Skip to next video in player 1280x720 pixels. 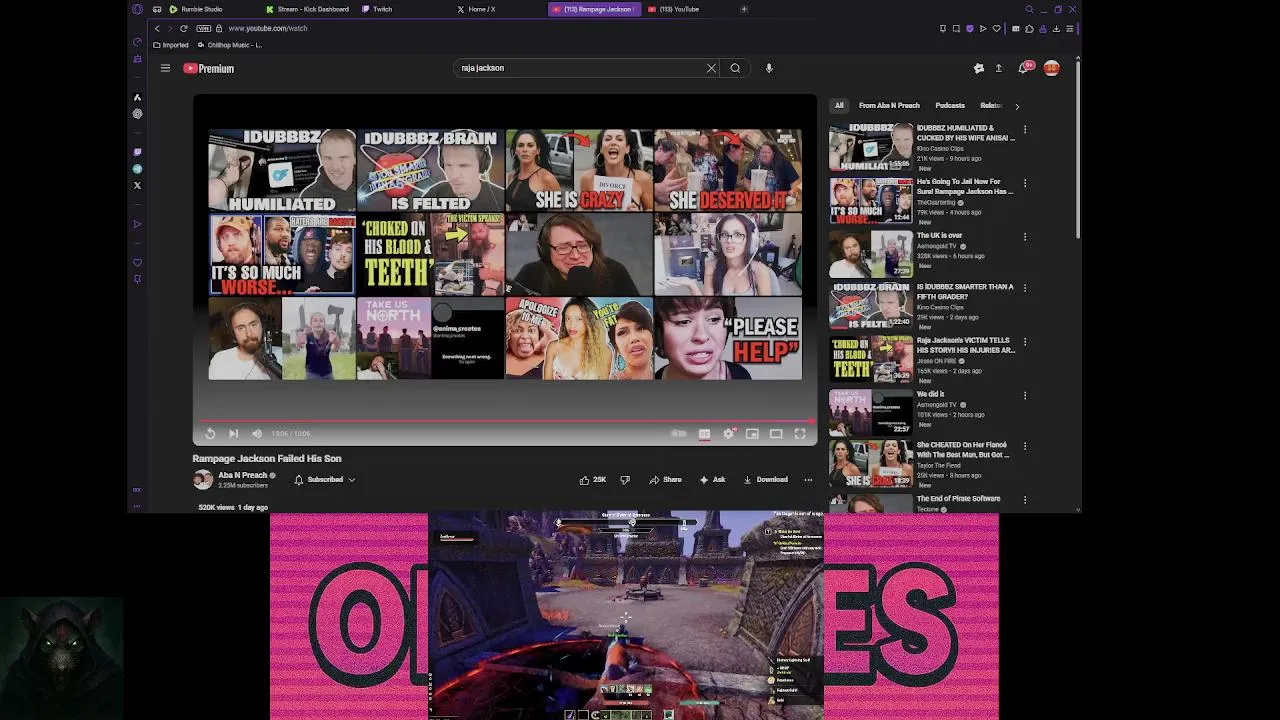pos(233,433)
